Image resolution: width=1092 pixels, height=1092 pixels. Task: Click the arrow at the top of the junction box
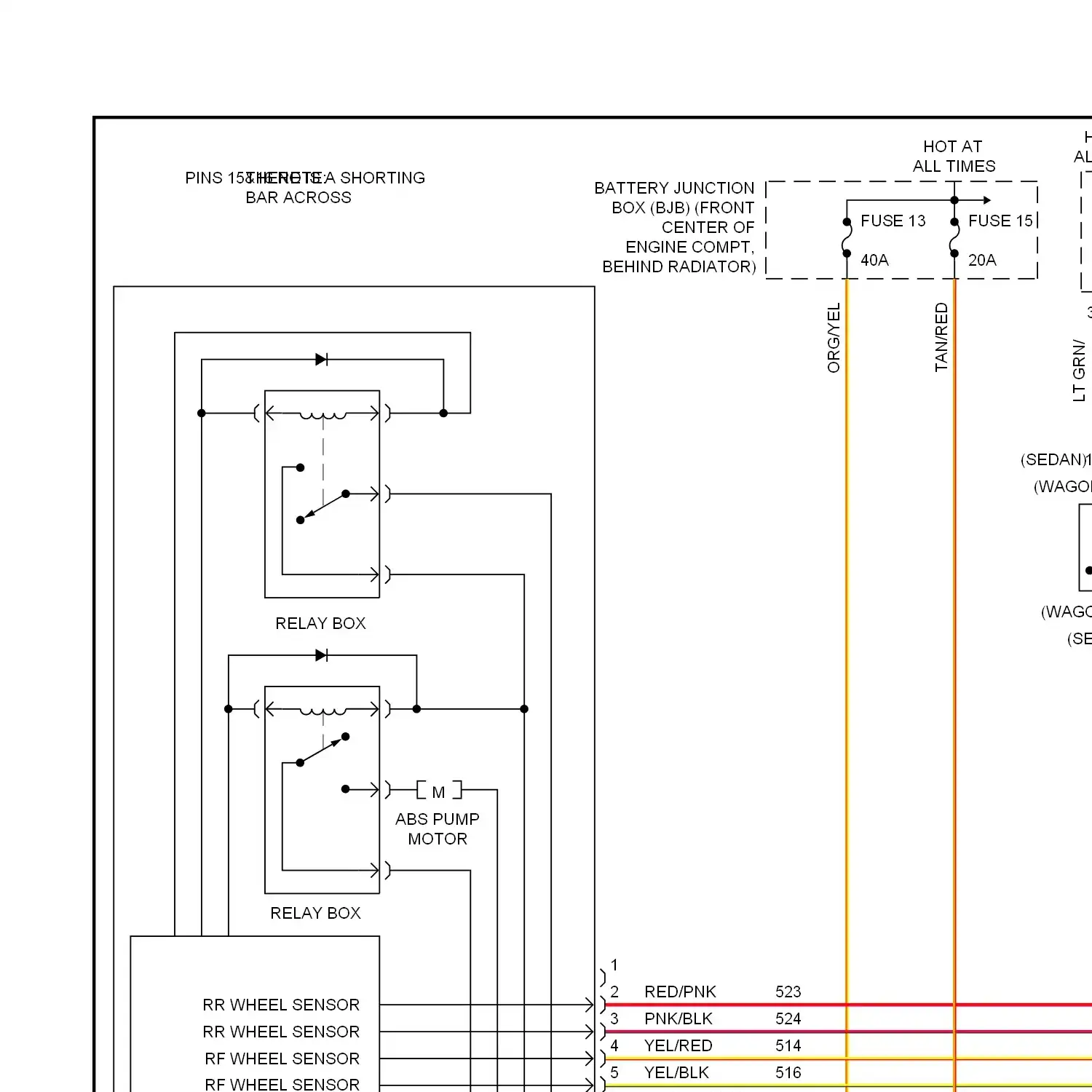click(986, 199)
